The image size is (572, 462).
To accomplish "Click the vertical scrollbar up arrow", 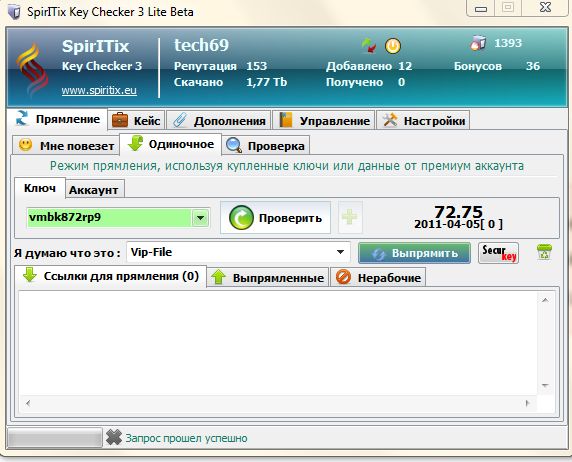I will [x=545, y=300].
